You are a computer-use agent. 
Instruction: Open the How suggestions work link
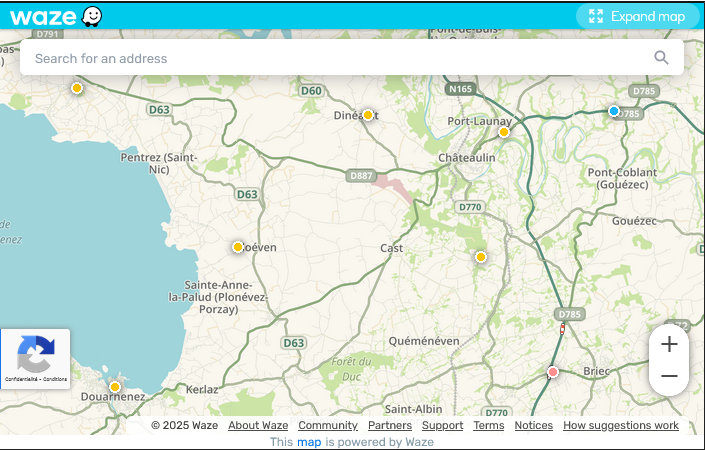620,425
